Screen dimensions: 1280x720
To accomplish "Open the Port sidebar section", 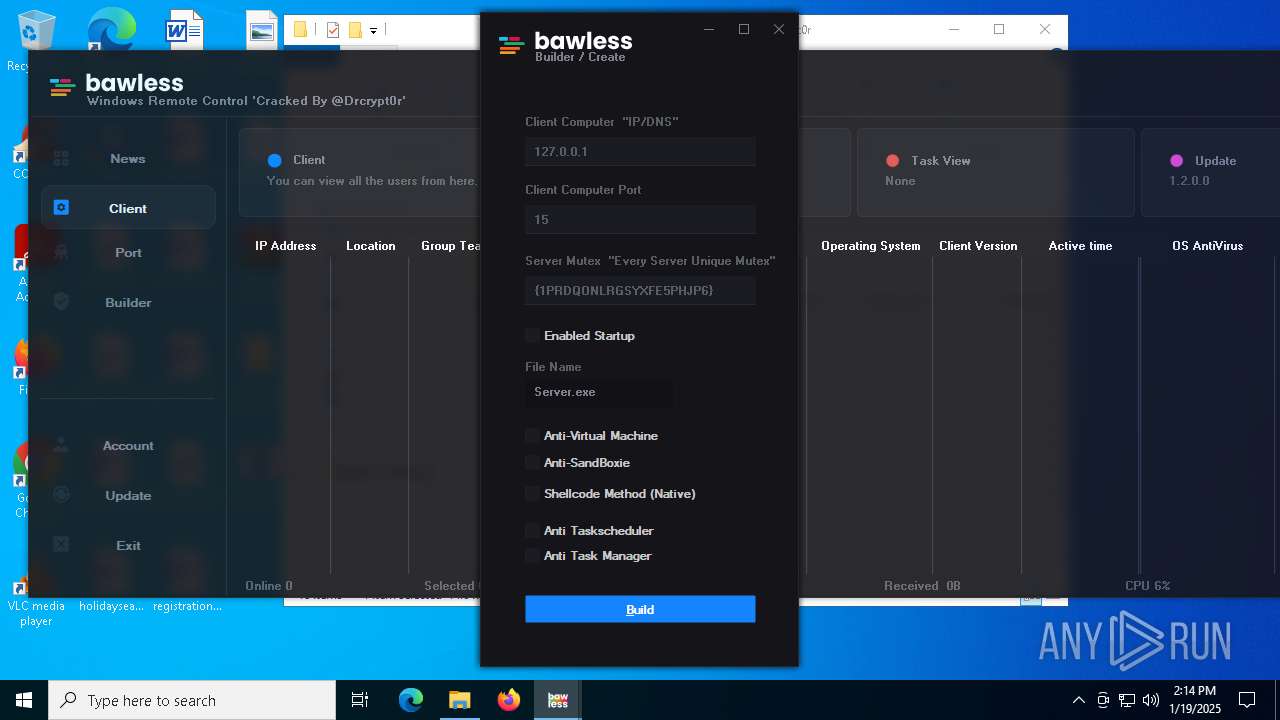I will 128,252.
